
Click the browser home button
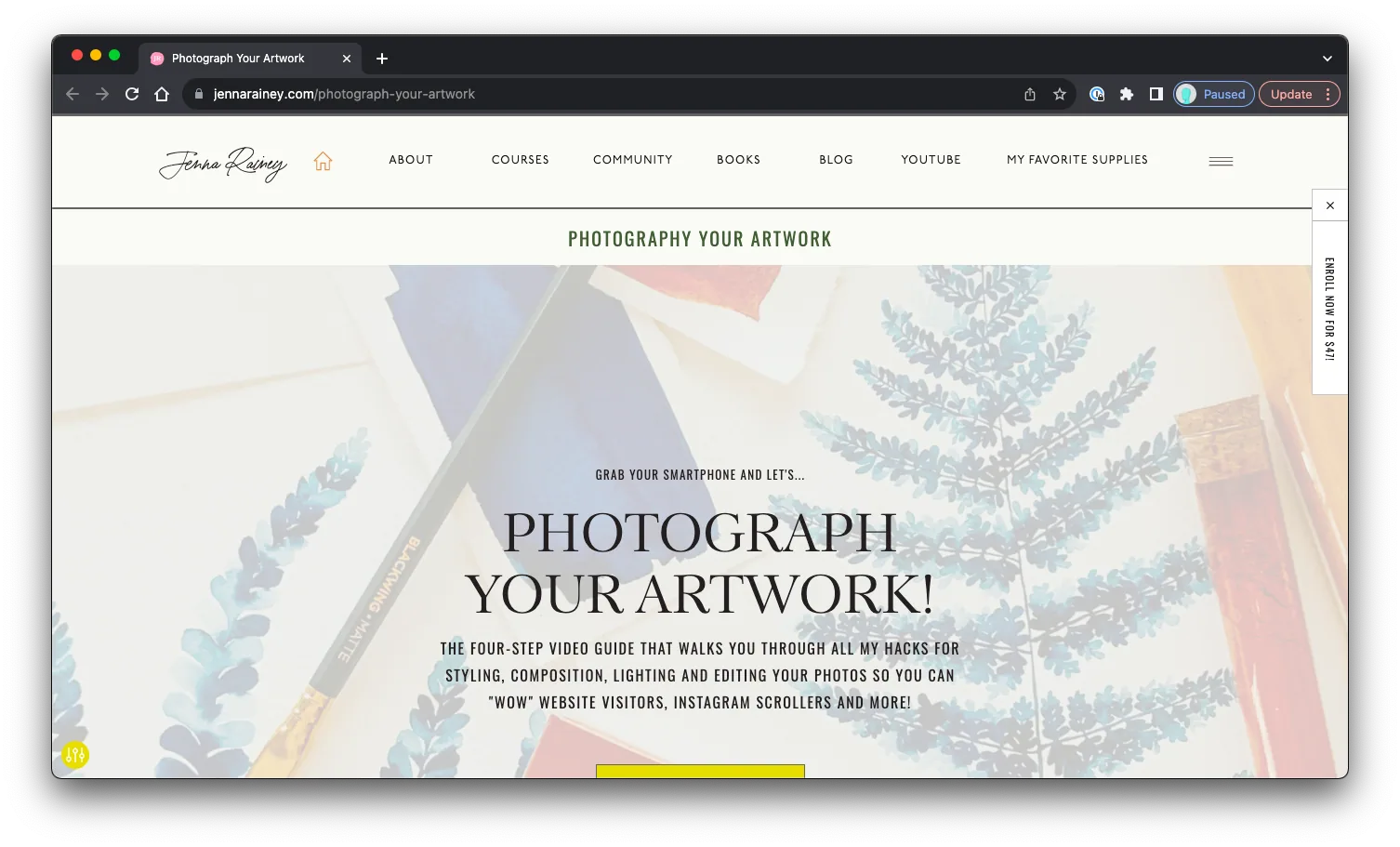162,94
